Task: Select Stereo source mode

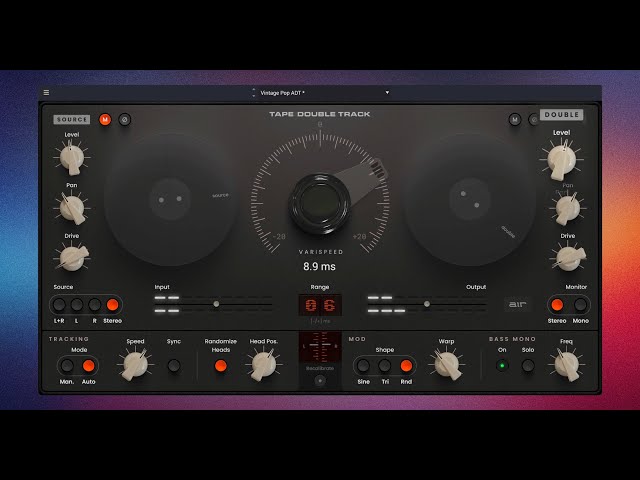Action: (112, 304)
